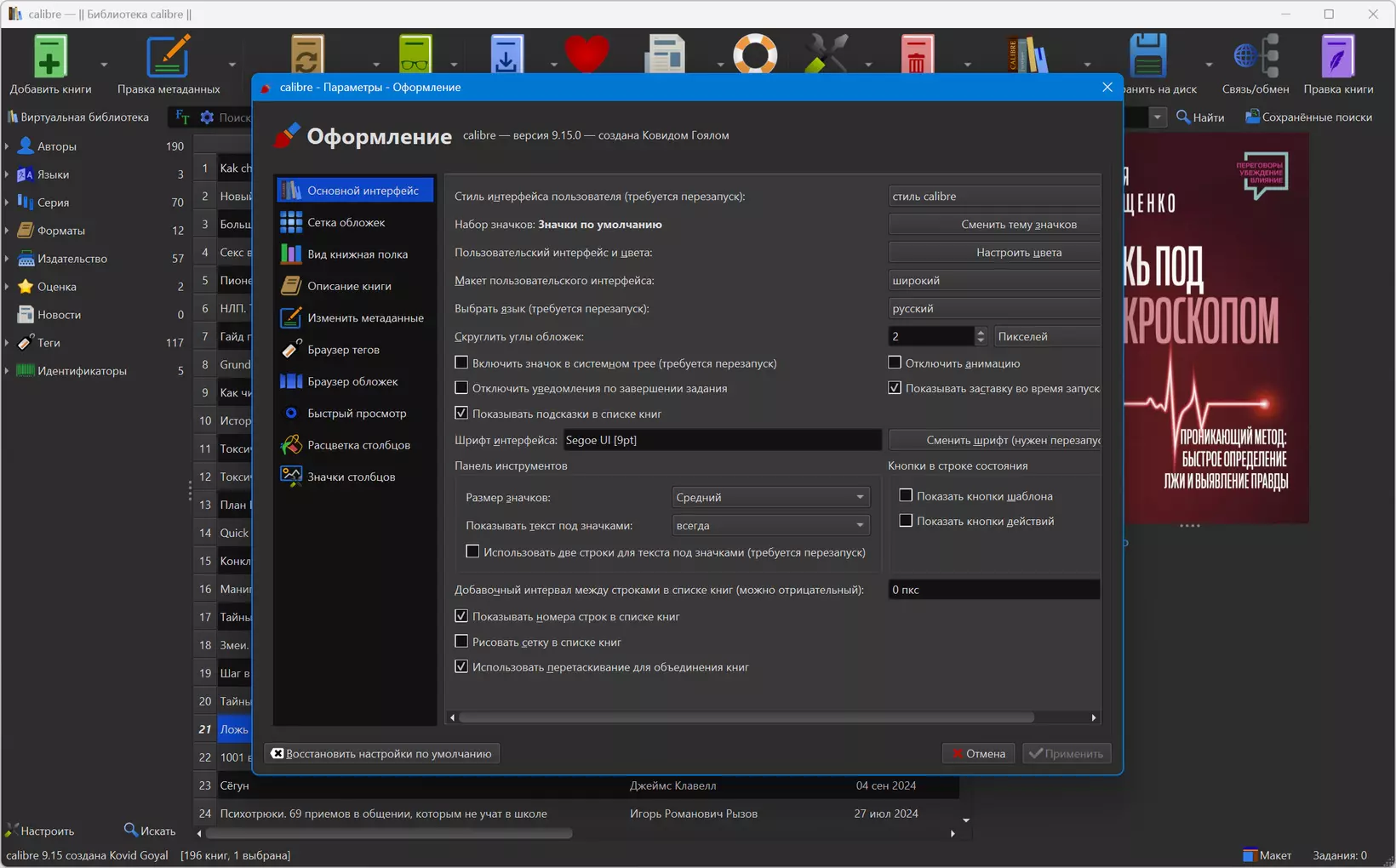This screenshot has height=868, width=1396.
Task: Click the extra row spacing input field
Action: point(994,590)
